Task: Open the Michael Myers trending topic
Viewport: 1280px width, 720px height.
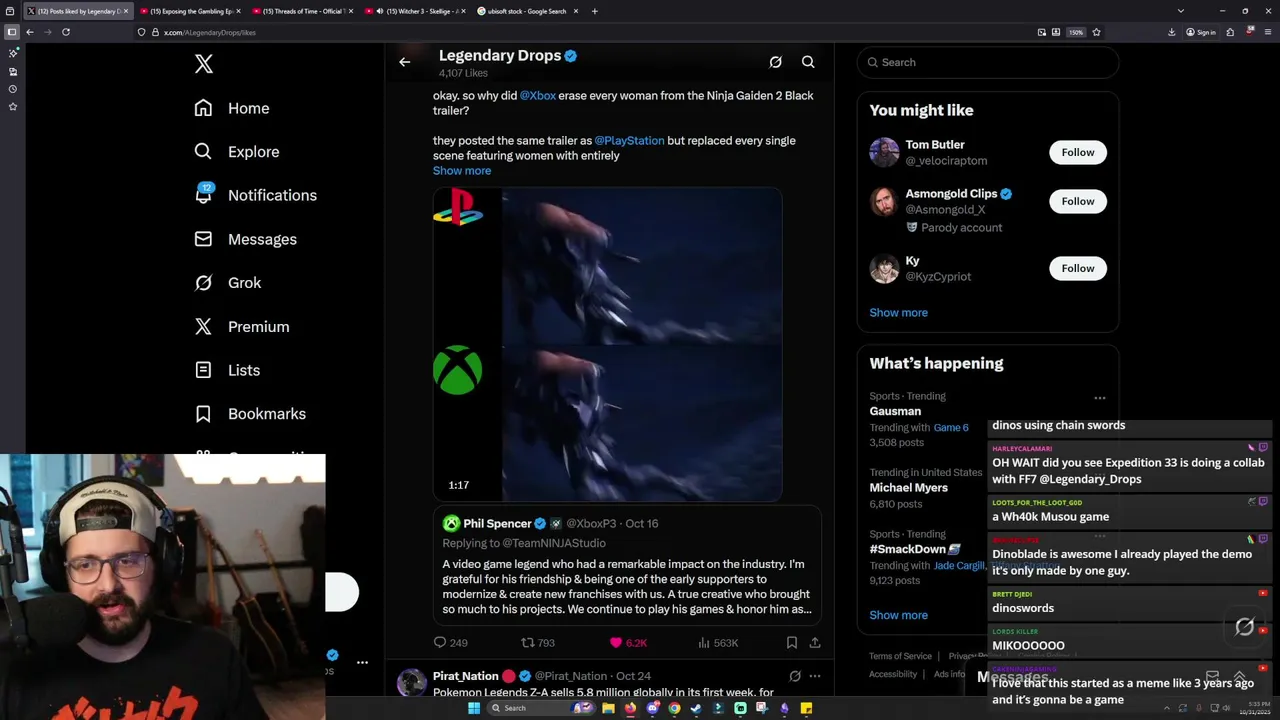Action: click(x=908, y=488)
